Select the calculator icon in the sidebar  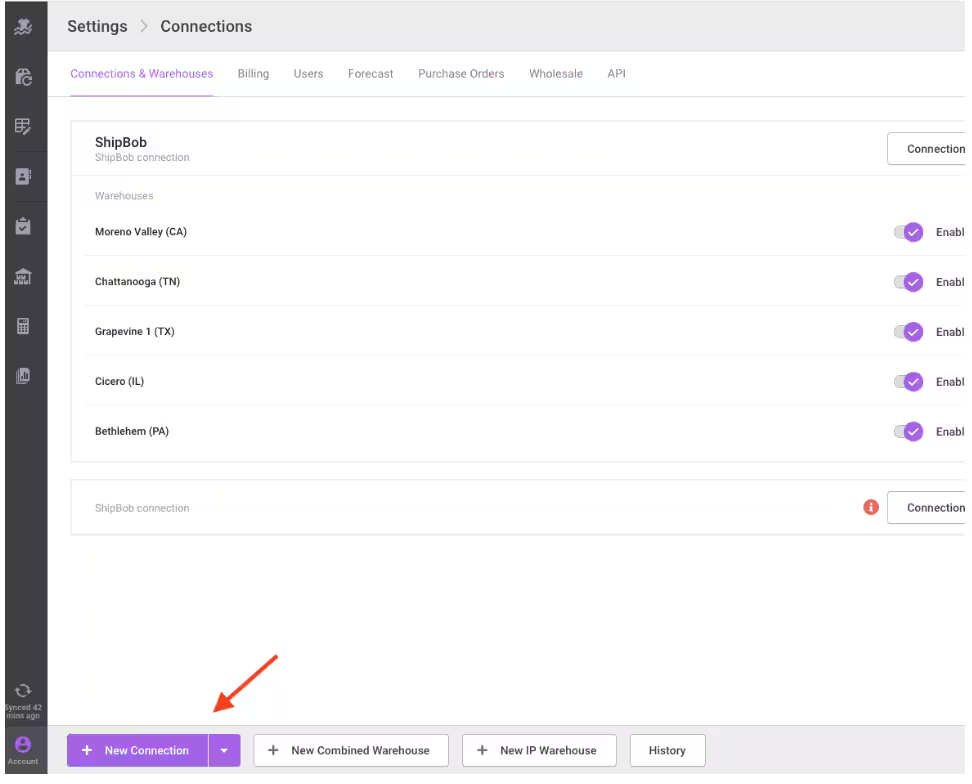[x=24, y=326]
